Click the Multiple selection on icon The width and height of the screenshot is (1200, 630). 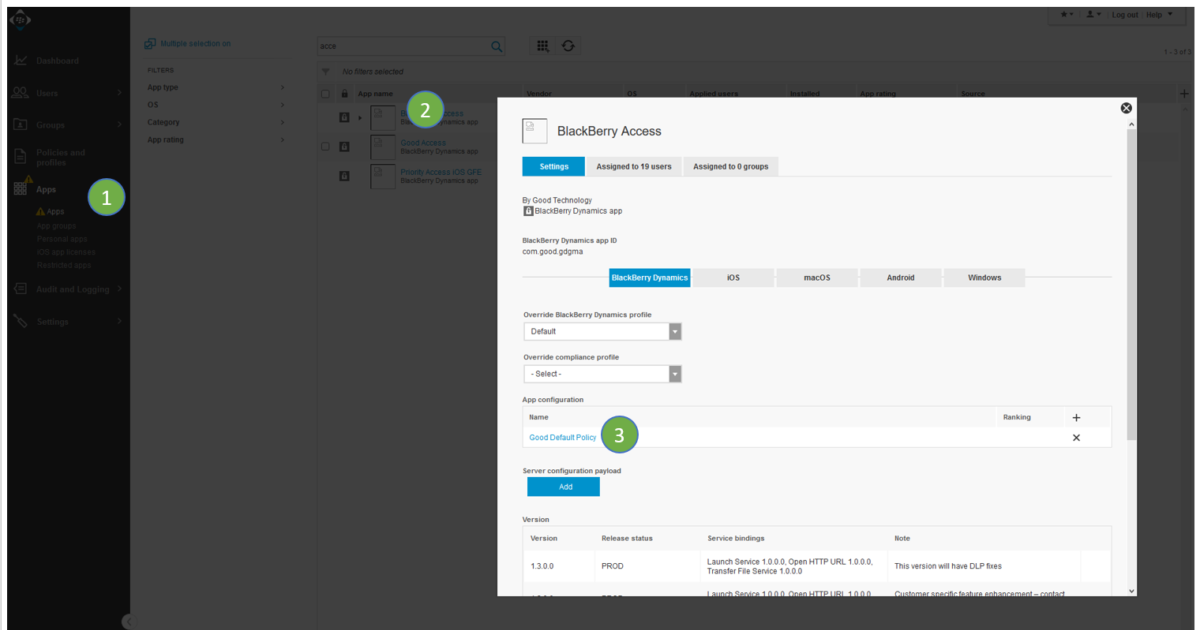tap(150, 44)
